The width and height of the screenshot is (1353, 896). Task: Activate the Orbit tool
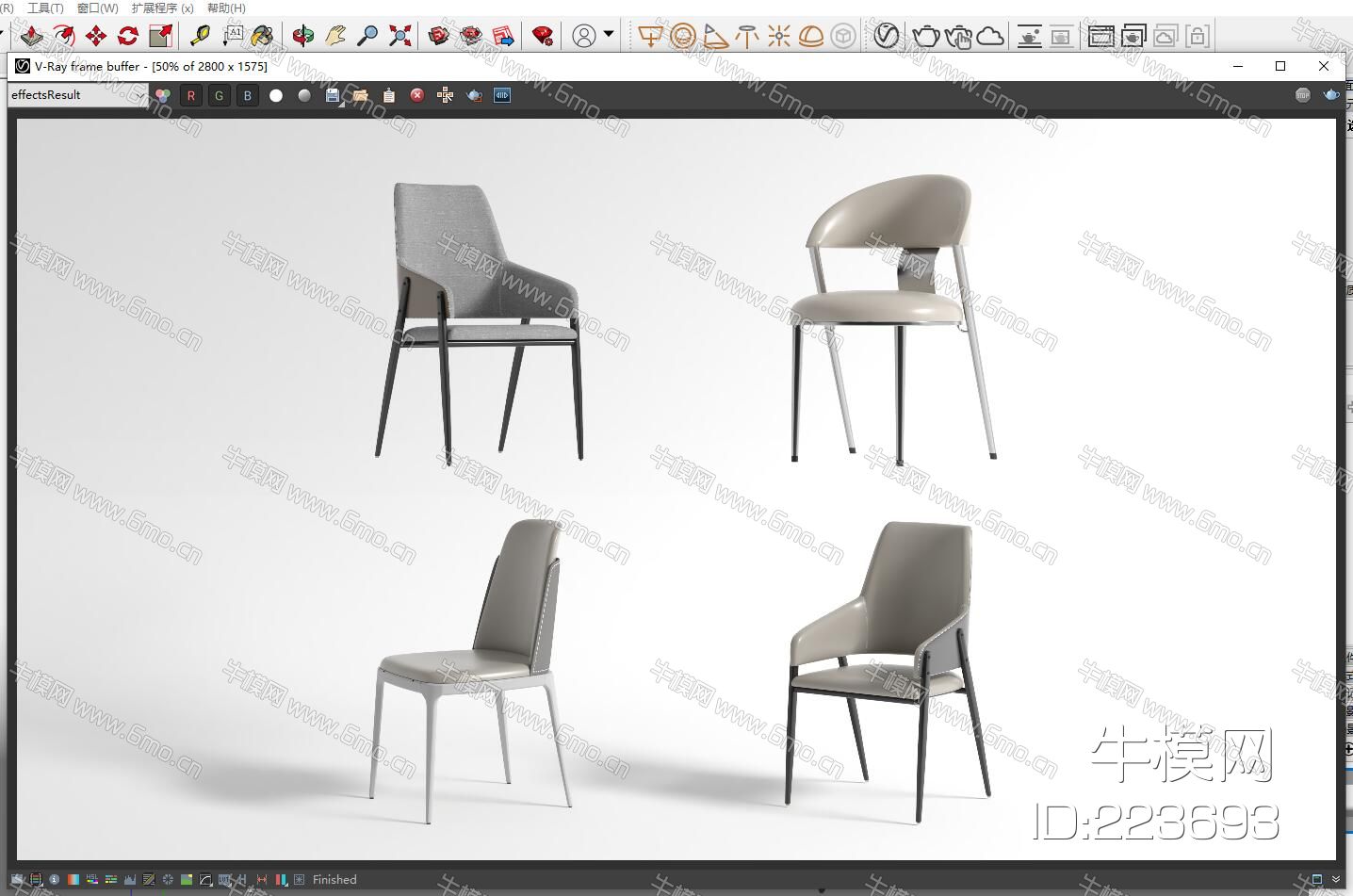click(302, 36)
